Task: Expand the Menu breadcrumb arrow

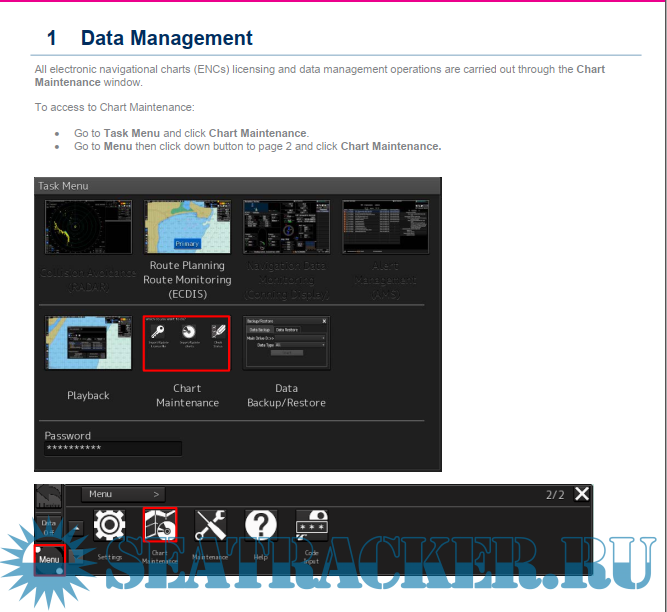Action: [x=156, y=494]
